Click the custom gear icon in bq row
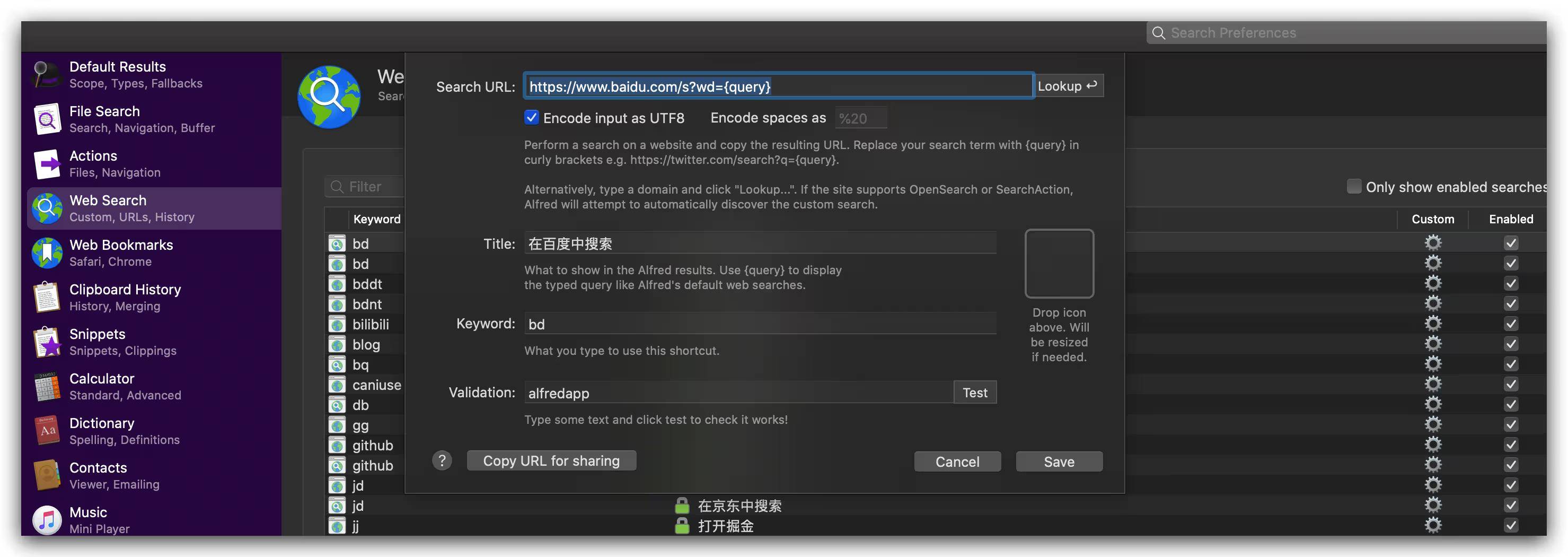This screenshot has height=557, width=1568. pyautogui.click(x=1433, y=364)
